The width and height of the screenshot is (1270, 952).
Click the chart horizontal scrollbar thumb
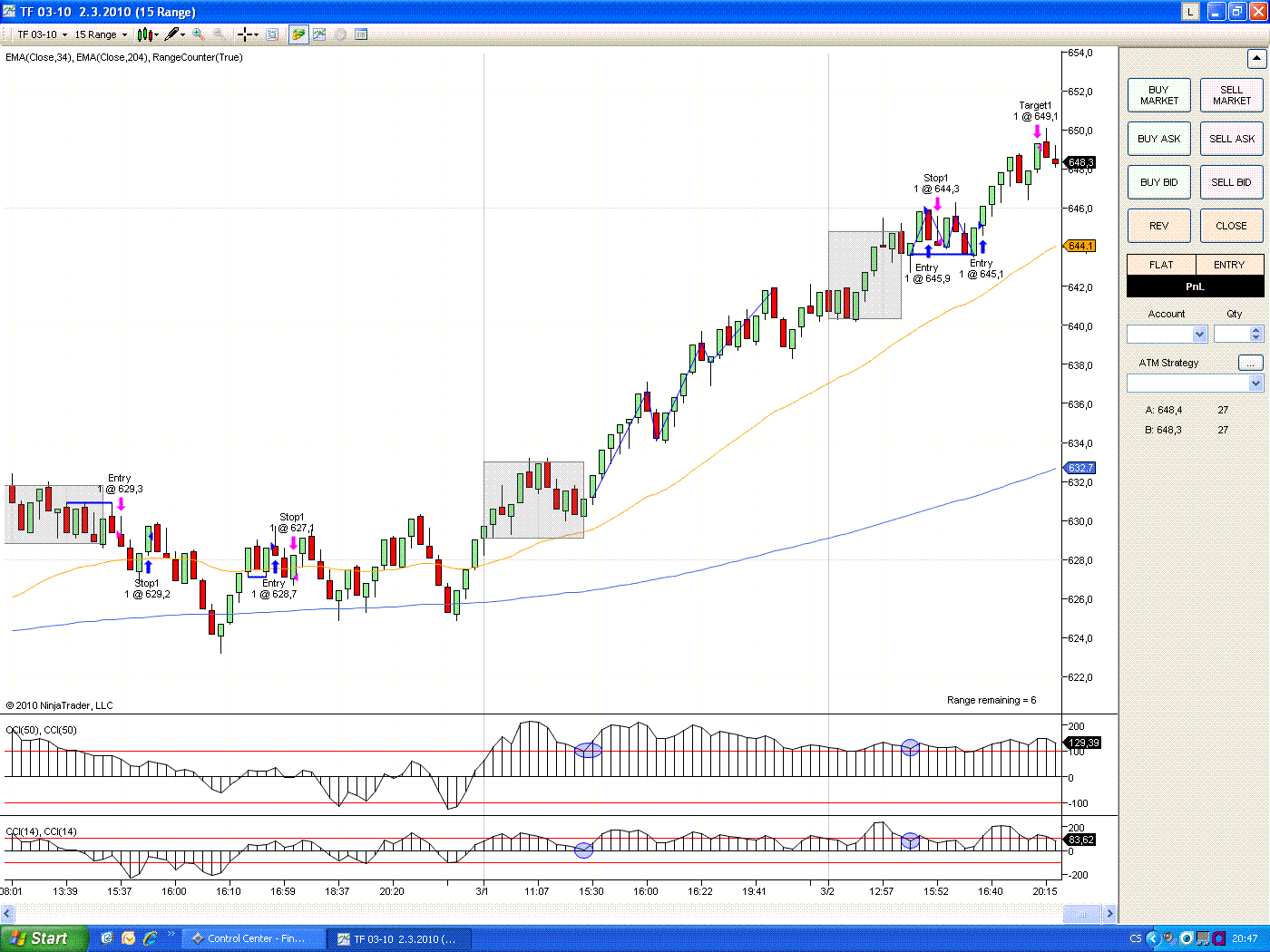coord(1081,914)
